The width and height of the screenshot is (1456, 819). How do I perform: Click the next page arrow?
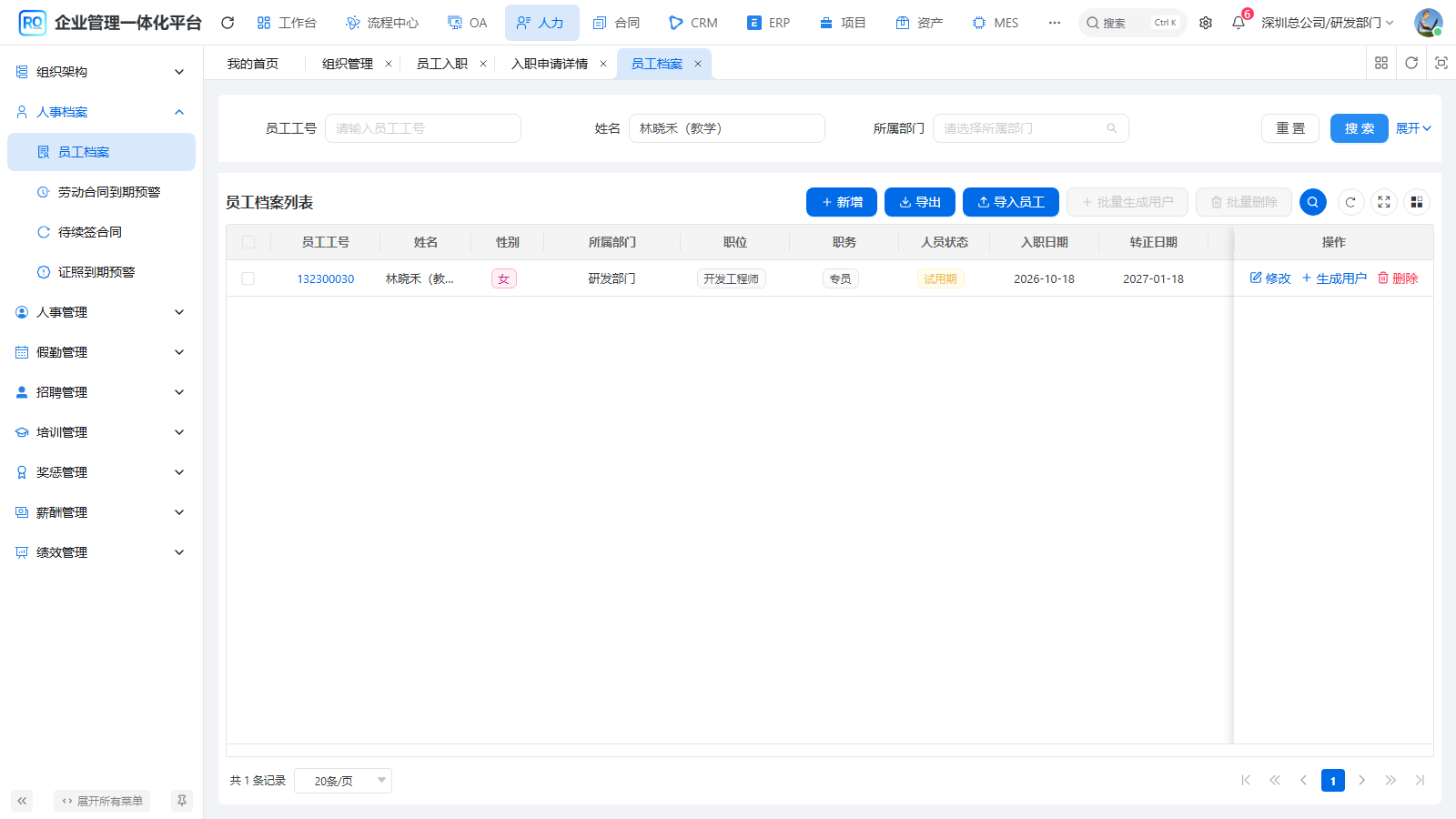[x=1361, y=780]
